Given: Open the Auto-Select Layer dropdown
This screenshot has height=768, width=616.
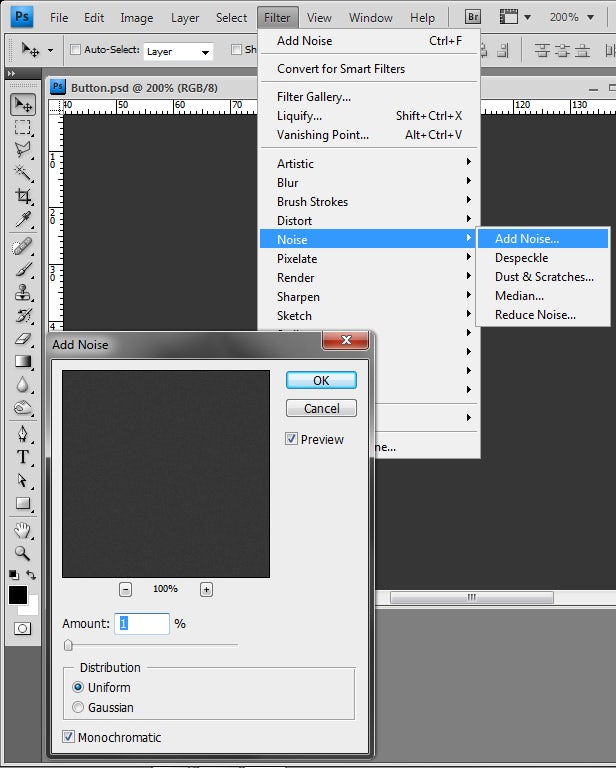Looking at the screenshot, I should pyautogui.click(x=178, y=51).
